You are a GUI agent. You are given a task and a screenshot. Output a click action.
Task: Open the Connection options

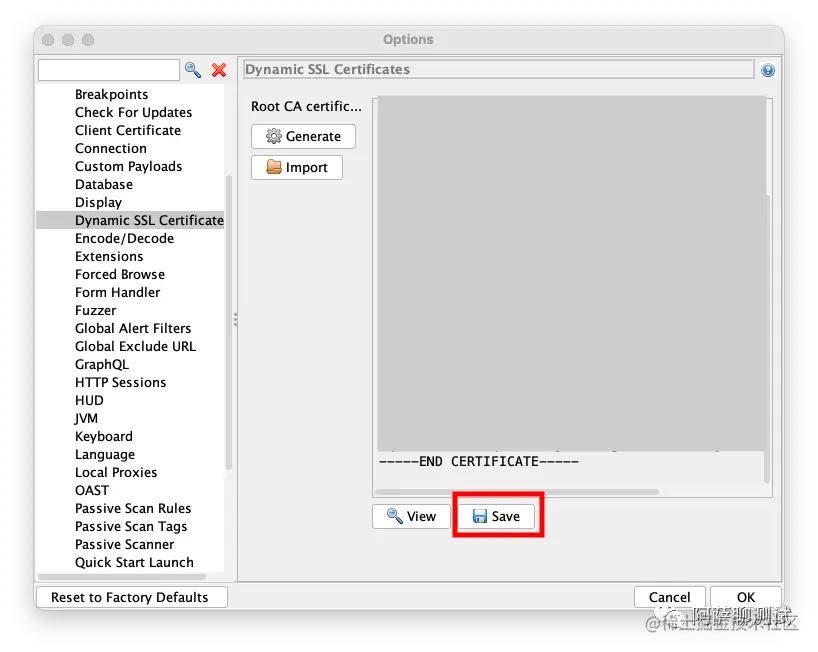111,149
